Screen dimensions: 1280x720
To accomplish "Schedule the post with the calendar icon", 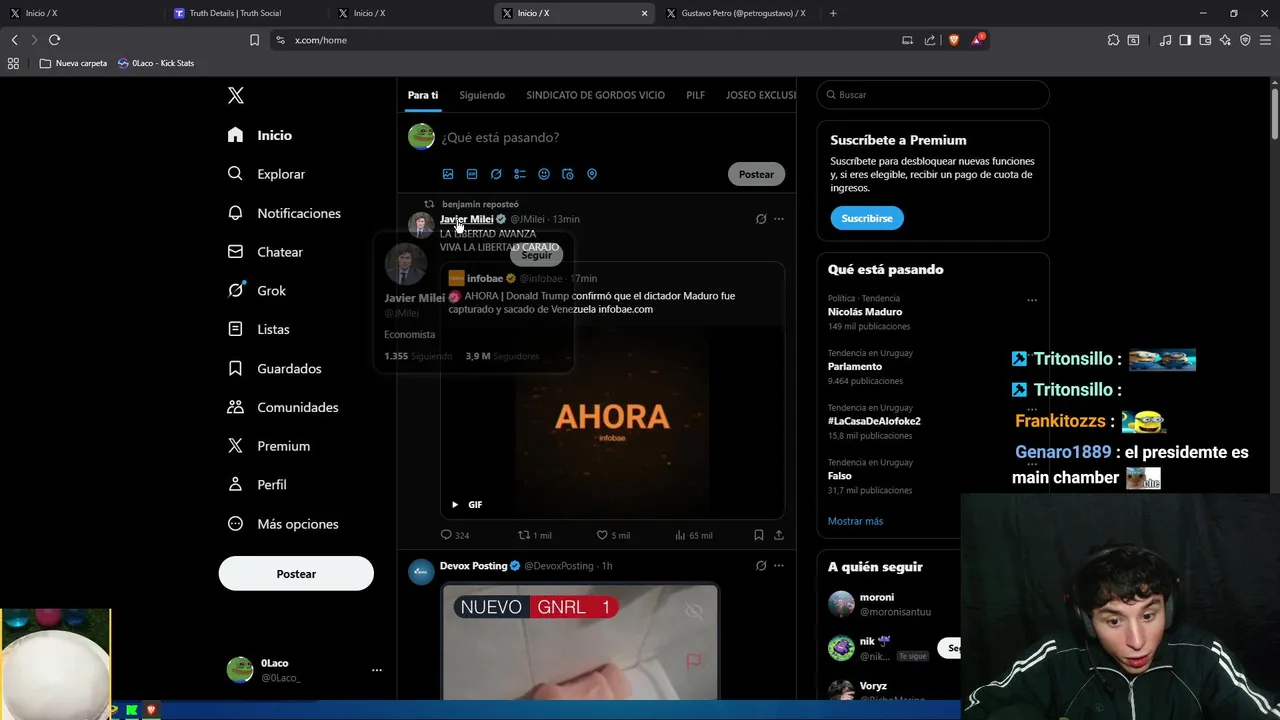I will pos(568,174).
